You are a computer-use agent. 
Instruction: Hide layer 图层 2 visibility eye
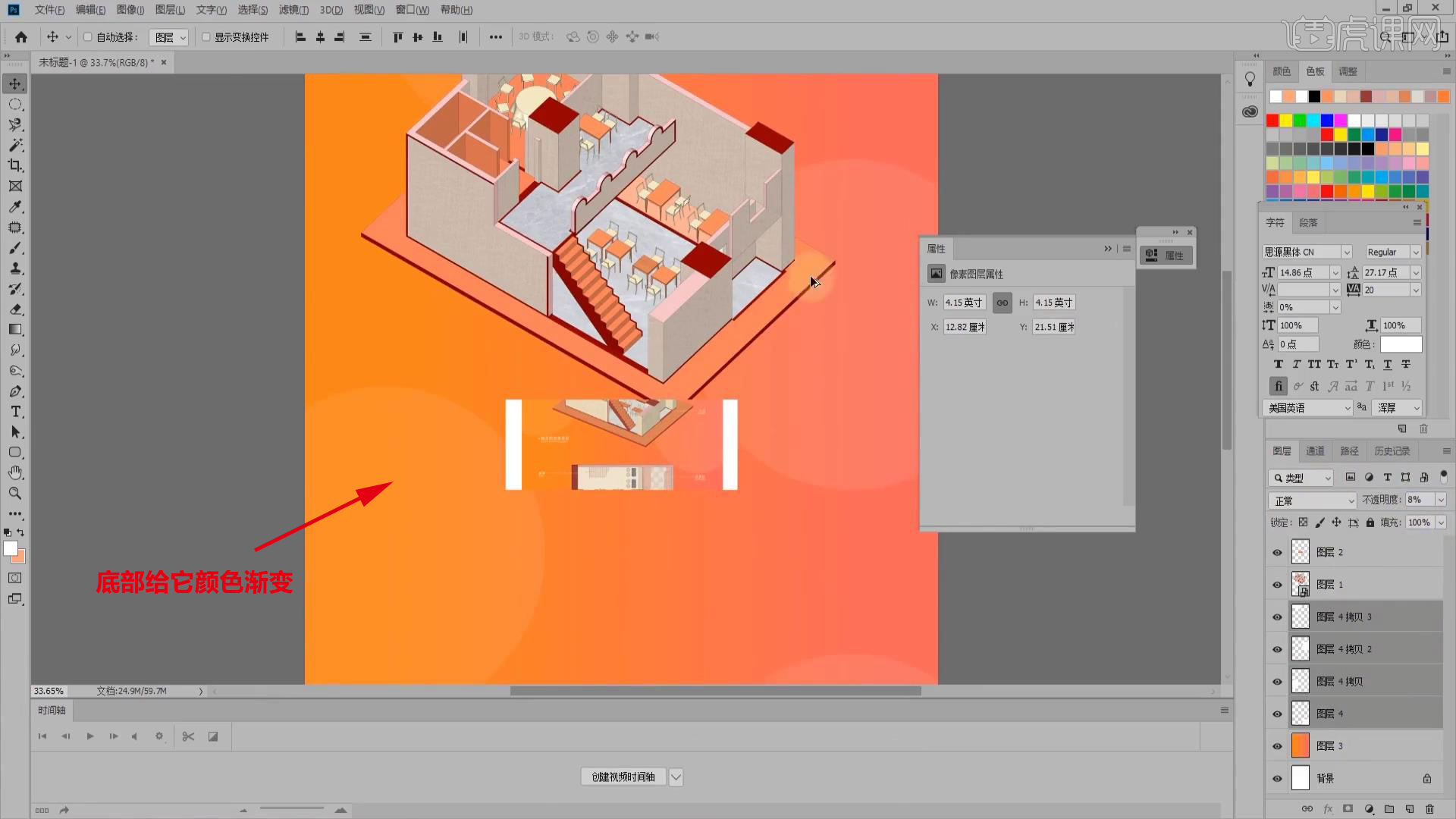pos(1277,552)
